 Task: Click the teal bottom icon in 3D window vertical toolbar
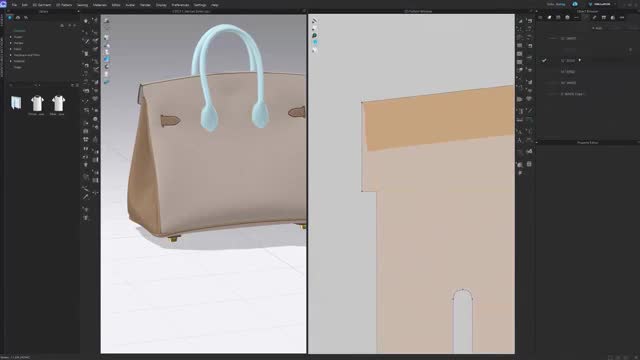107,82
